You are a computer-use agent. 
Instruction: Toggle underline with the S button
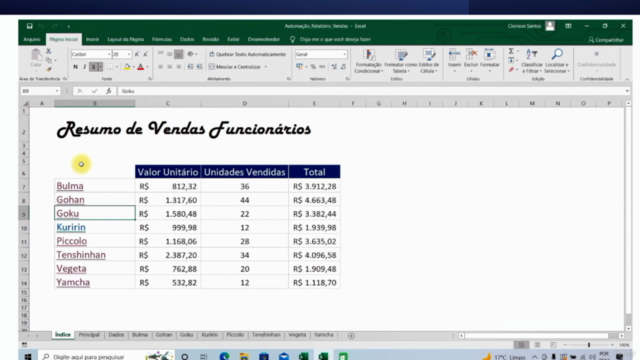tap(93, 67)
